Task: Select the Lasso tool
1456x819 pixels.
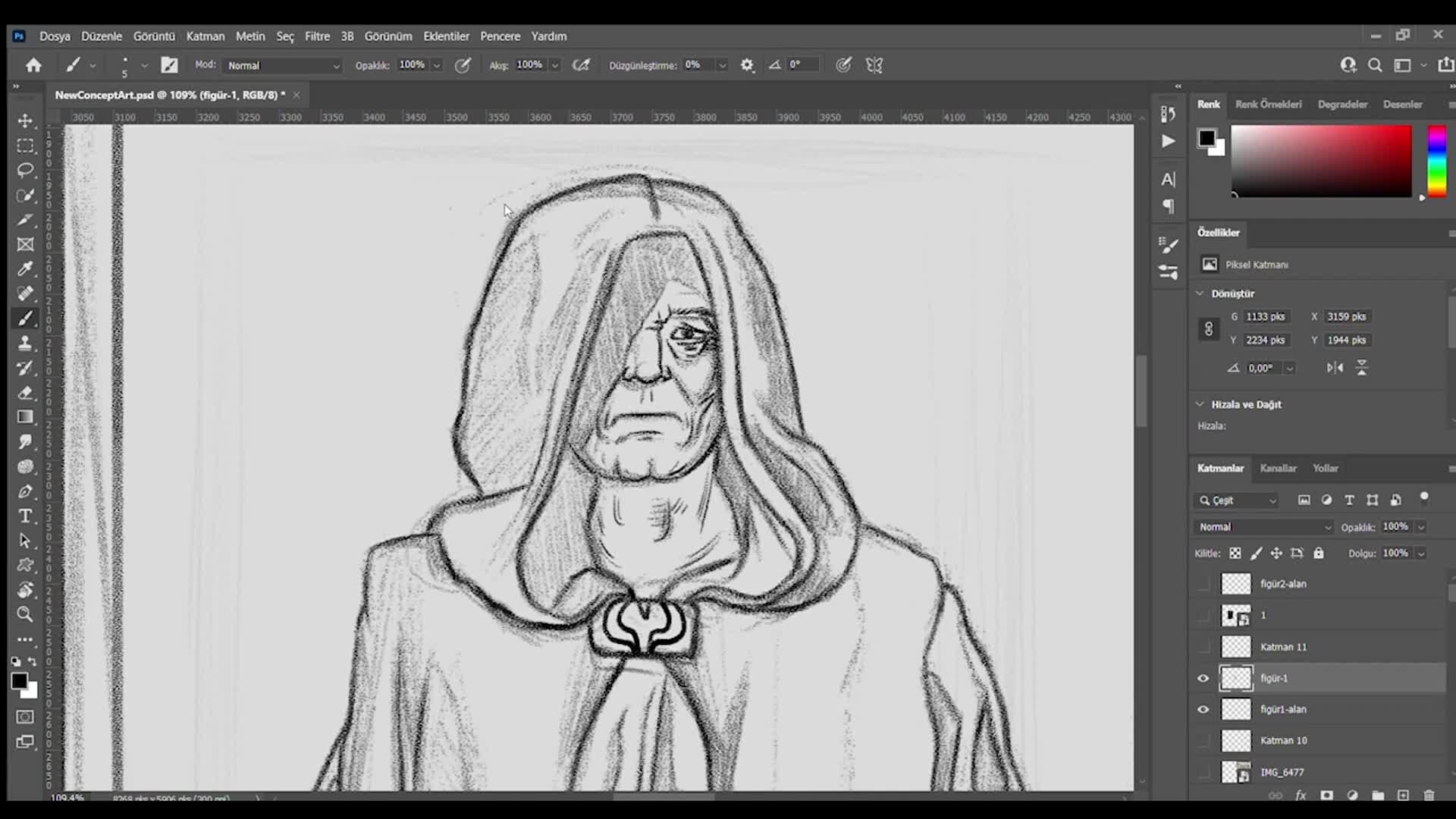Action: click(x=25, y=171)
